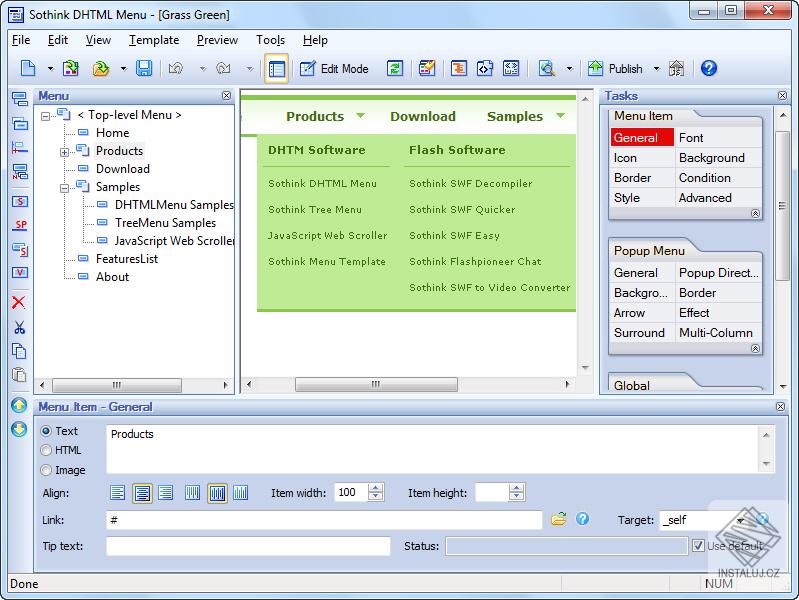Image resolution: width=799 pixels, height=600 pixels.
Task: Open the Target dropdown showing _self
Action: point(740,520)
